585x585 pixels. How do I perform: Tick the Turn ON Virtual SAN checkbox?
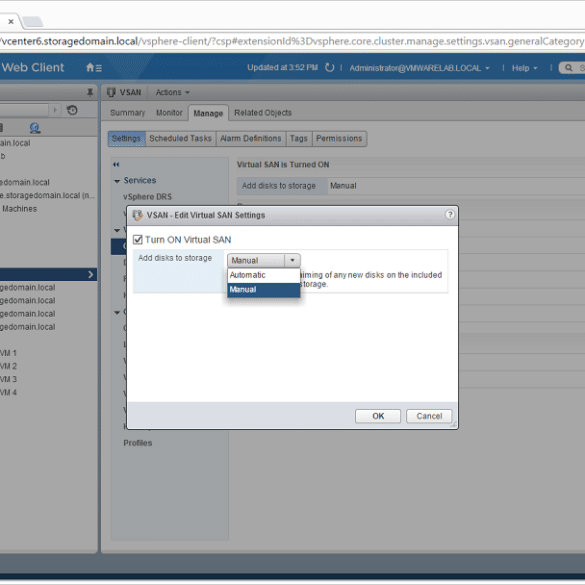[138, 240]
